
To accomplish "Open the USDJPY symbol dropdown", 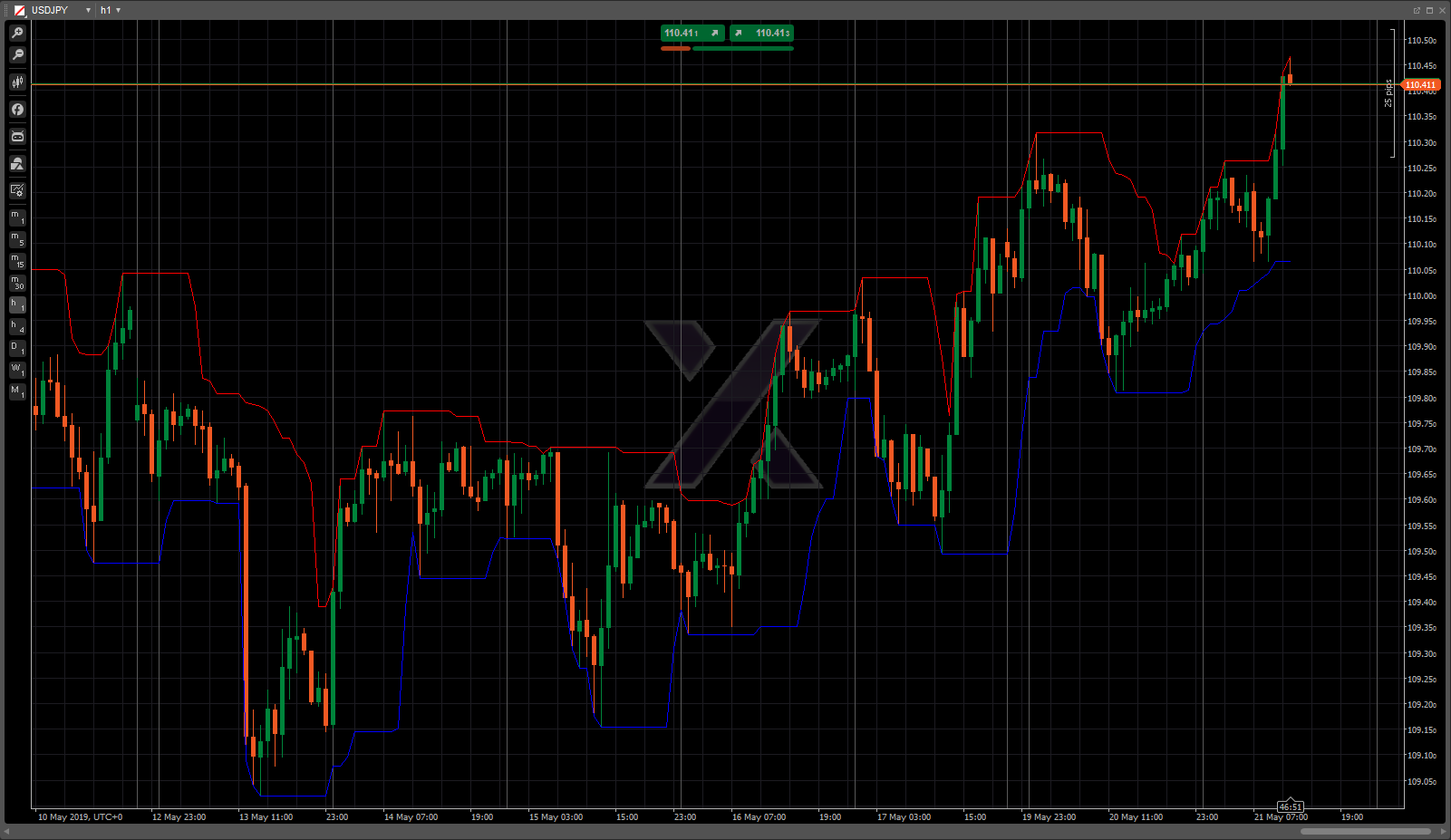I will click(88, 10).
